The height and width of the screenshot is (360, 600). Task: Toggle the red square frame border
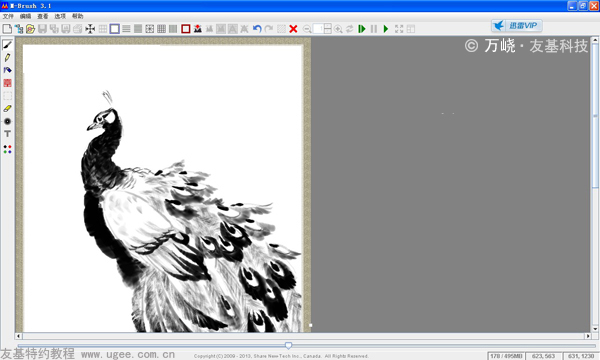click(x=186, y=29)
